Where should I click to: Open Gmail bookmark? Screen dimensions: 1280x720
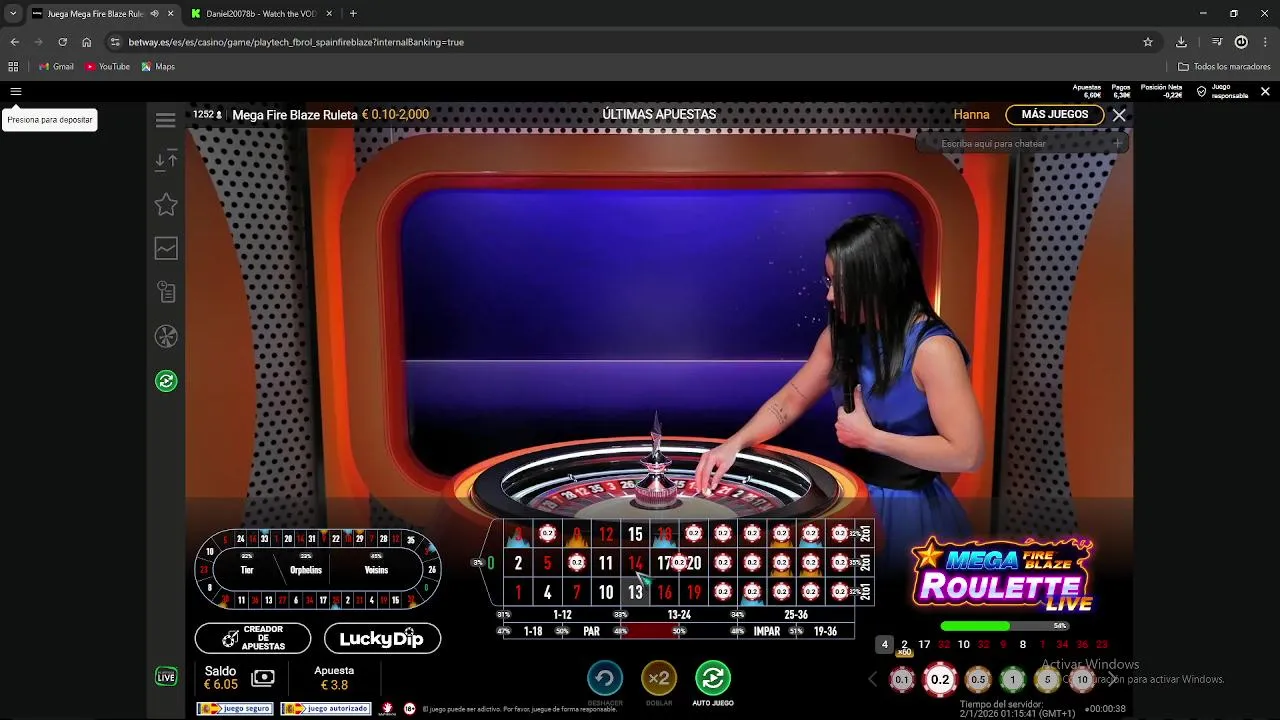pyautogui.click(x=56, y=67)
